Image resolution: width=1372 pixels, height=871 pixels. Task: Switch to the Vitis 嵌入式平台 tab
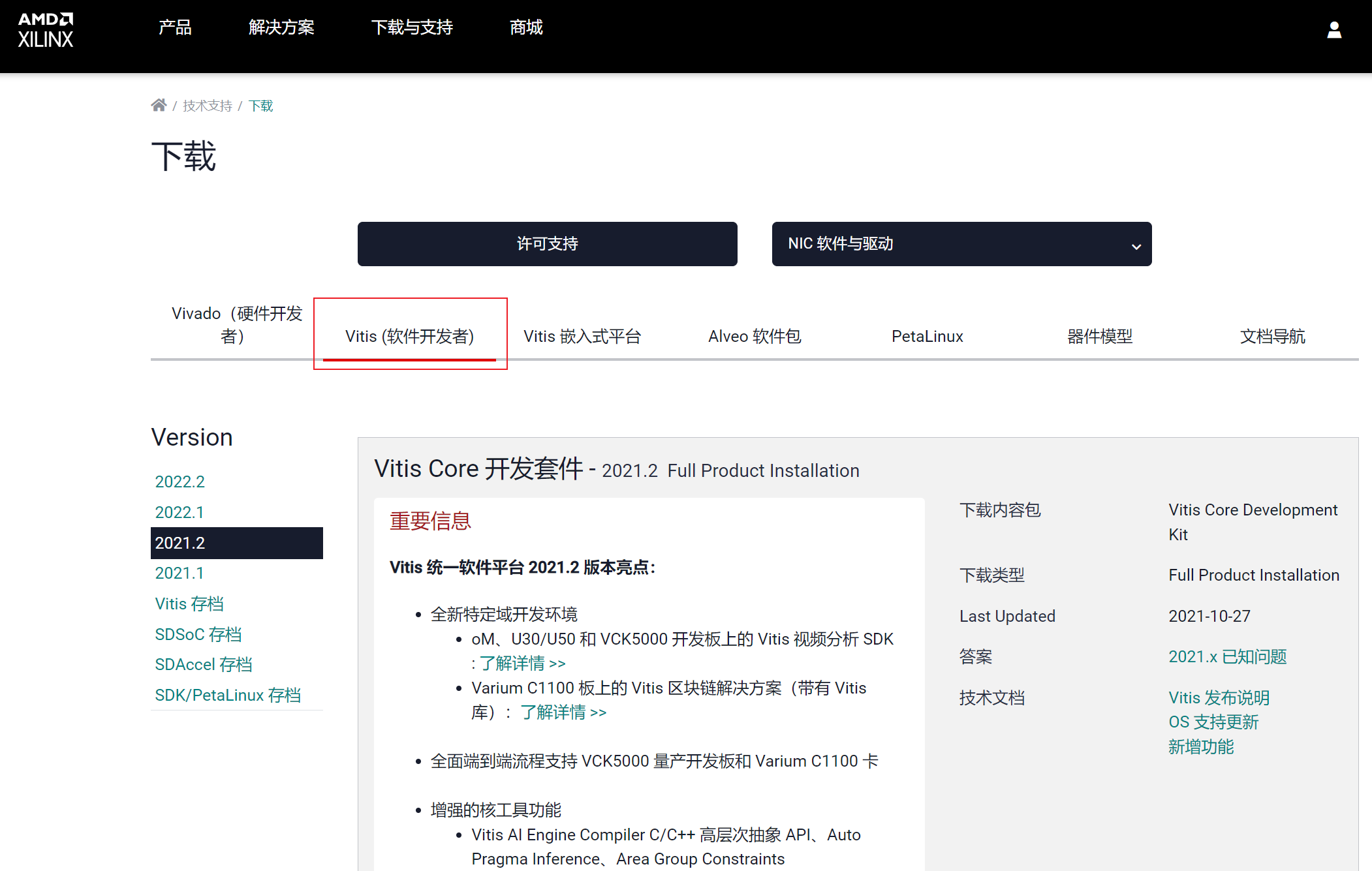coord(582,337)
